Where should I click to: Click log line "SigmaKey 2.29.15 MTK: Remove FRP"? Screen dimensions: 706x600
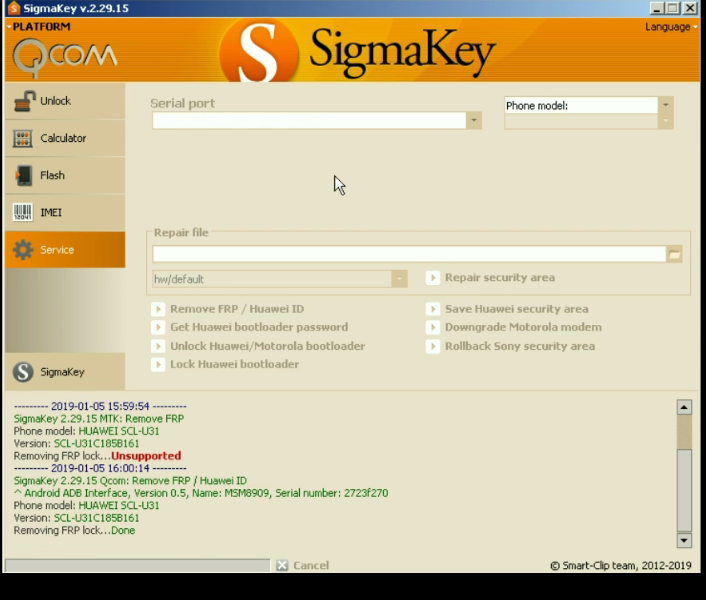pyautogui.click(x=99, y=419)
